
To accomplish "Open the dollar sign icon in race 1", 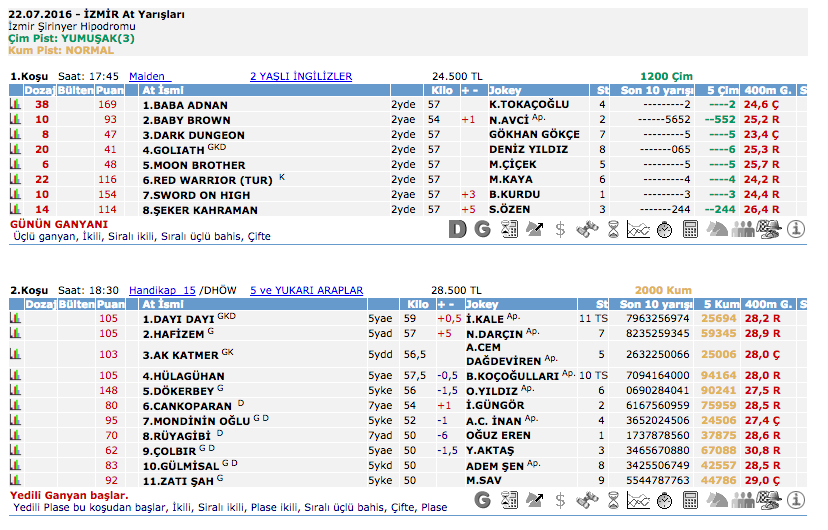I will click(560, 229).
